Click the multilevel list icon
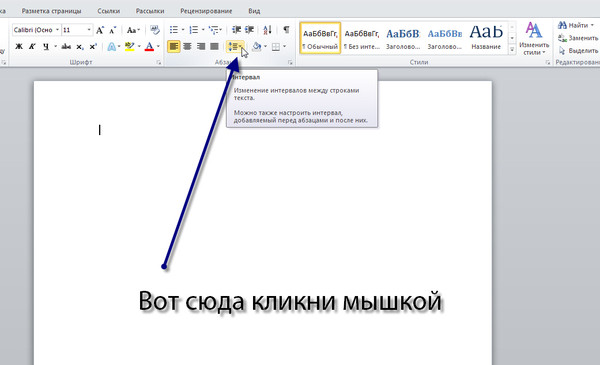 tap(214, 30)
